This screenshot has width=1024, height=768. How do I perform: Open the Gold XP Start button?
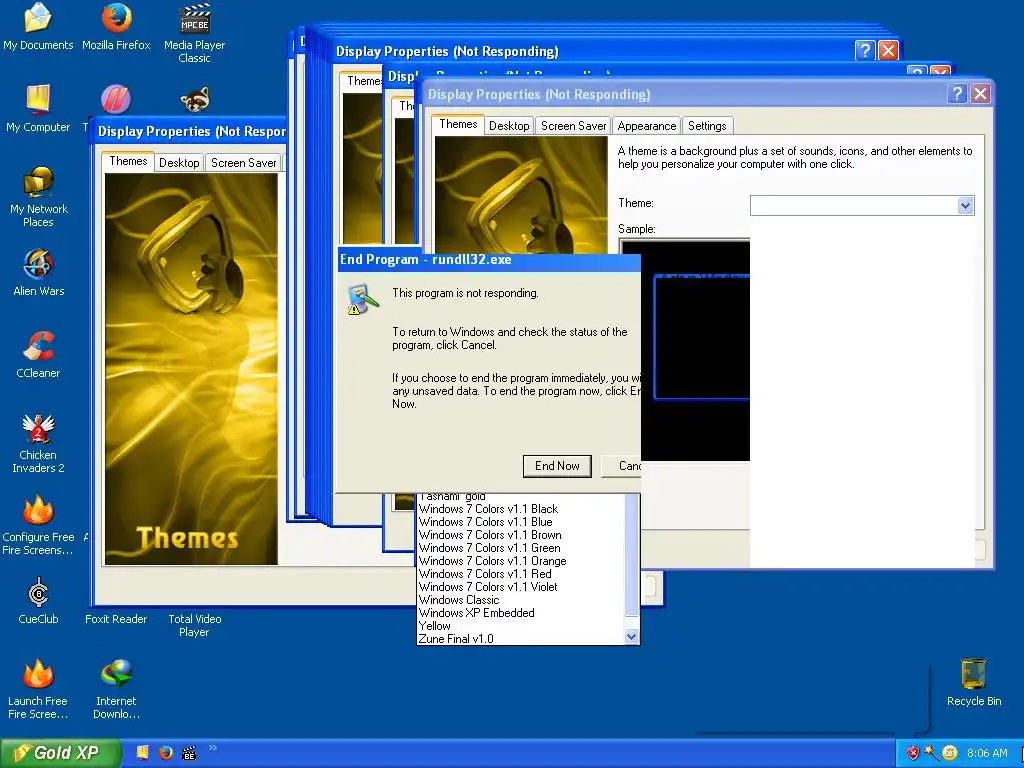(61, 753)
